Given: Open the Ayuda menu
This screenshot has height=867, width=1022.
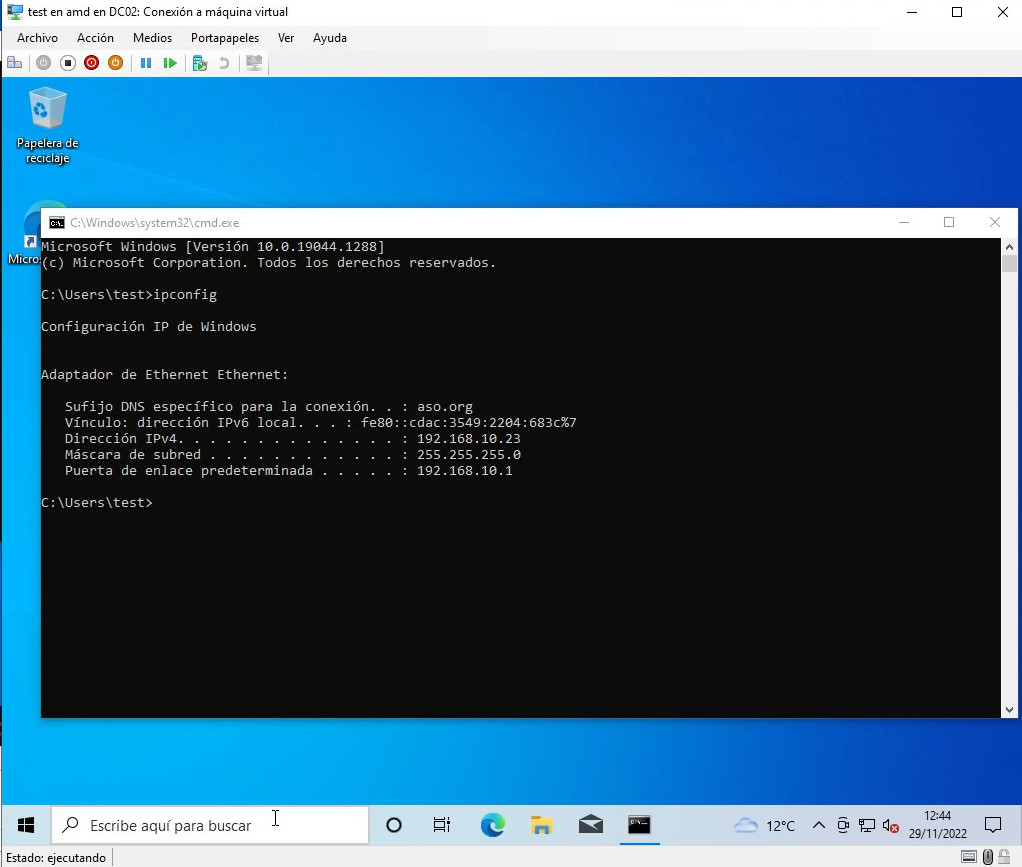Looking at the screenshot, I should pyautogui.click(x=330, y=38).
